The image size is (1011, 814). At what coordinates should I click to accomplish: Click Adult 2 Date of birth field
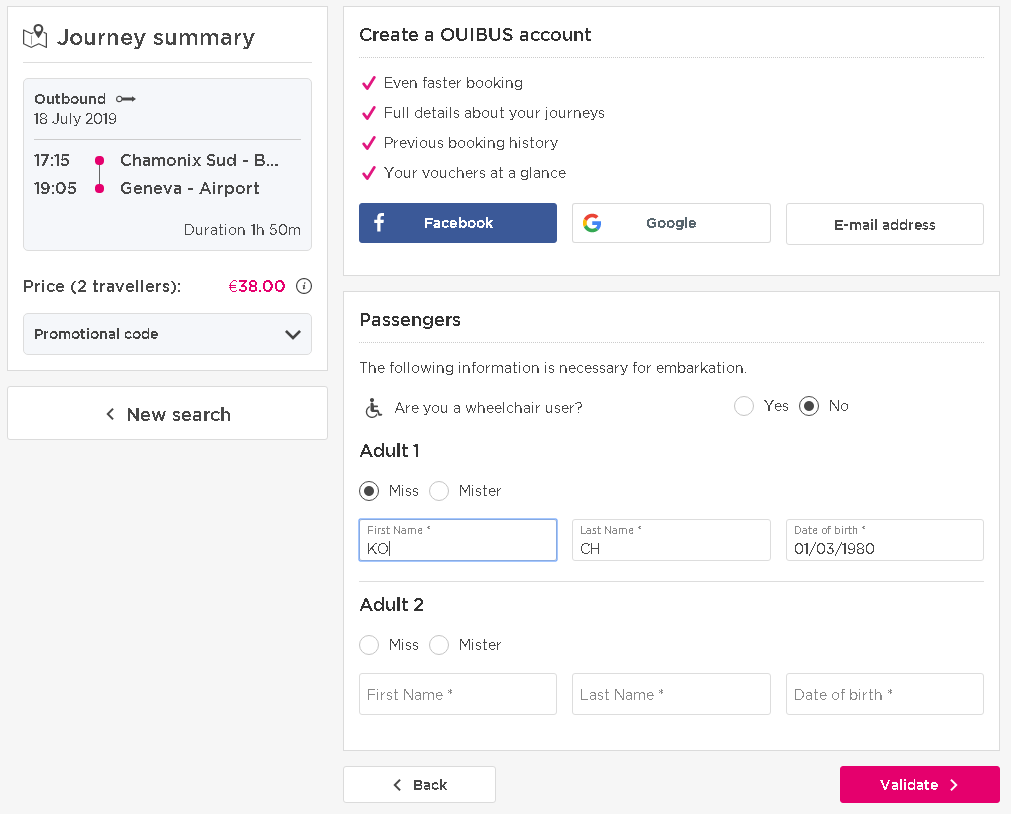(x=884, y=694)
